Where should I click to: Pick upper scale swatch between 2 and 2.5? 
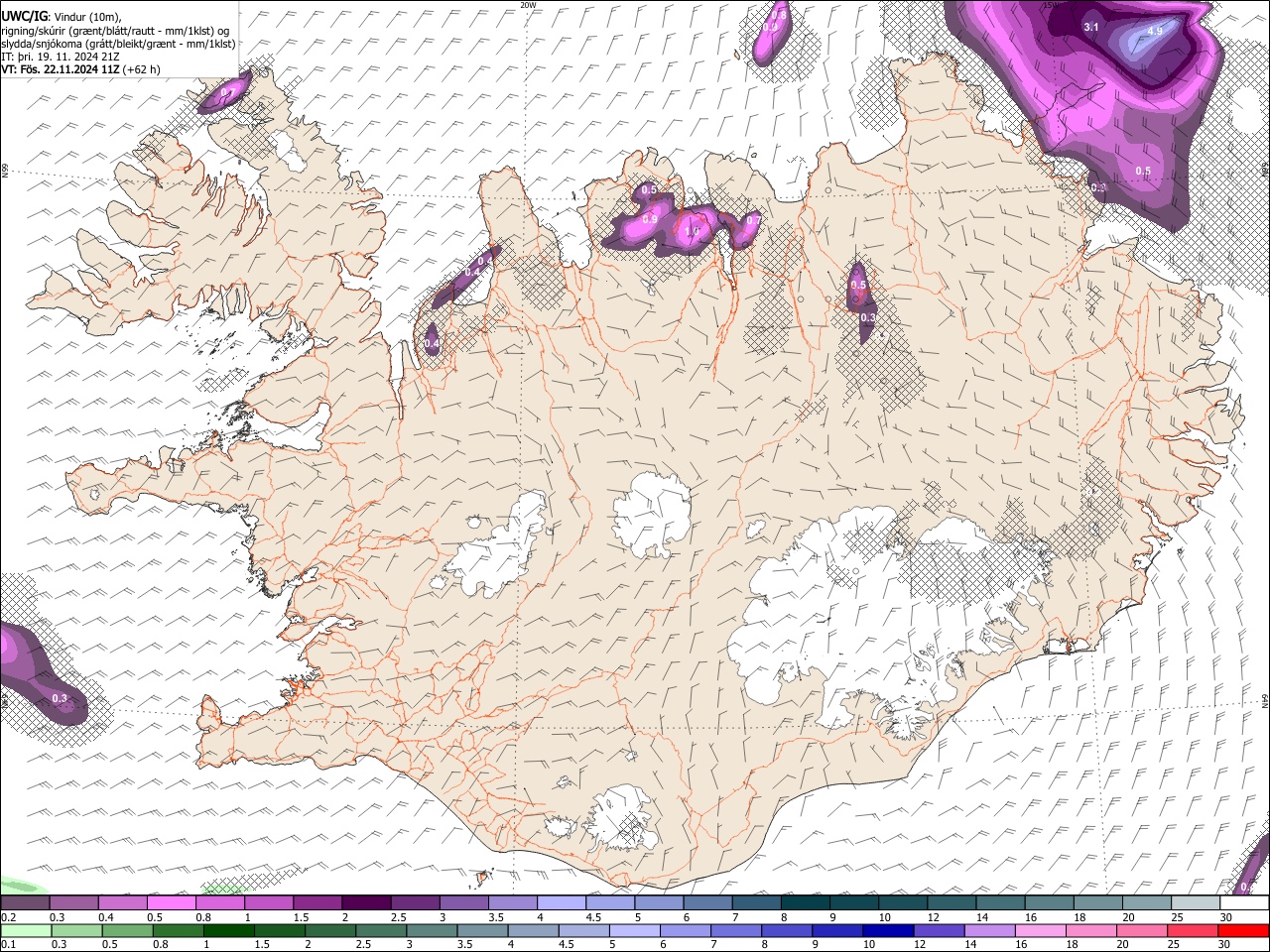pos(366,903)
